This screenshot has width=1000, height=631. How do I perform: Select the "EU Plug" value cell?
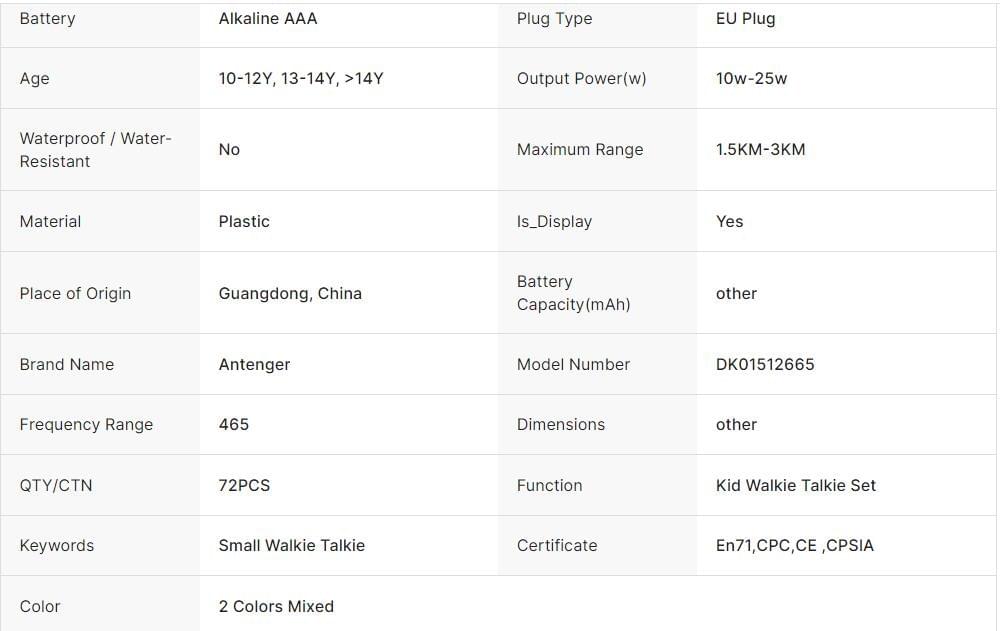coord(745,19)
